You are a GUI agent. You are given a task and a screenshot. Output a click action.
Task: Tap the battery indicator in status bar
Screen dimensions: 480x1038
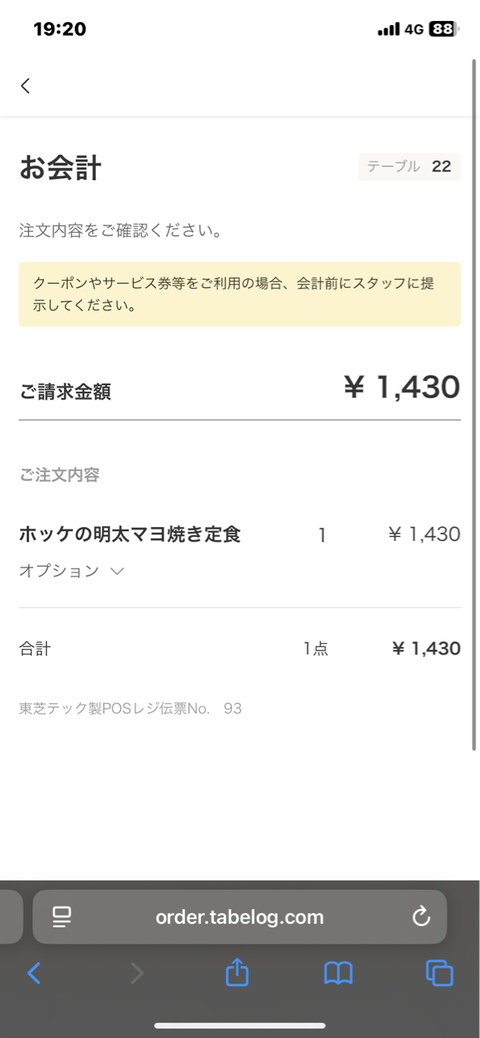click(444, 29)
